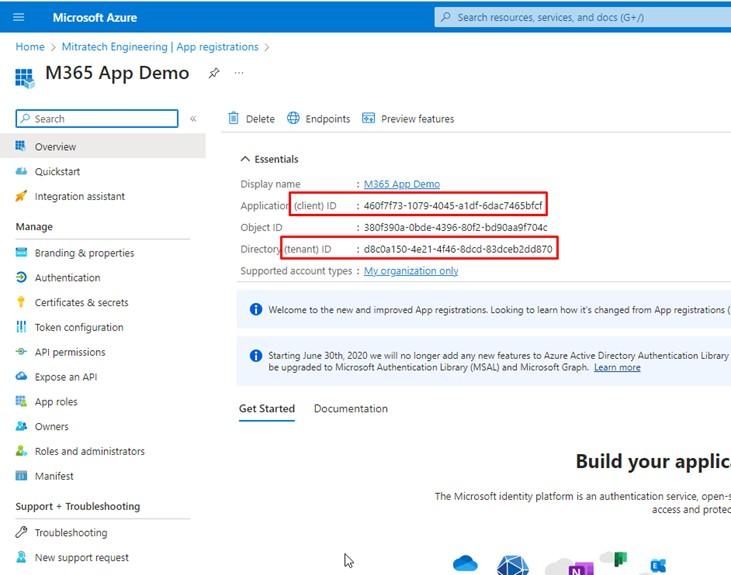This screenshot has height=575, width=731.
Task: Open the My organization only link
Action: (x=411, y=271)
